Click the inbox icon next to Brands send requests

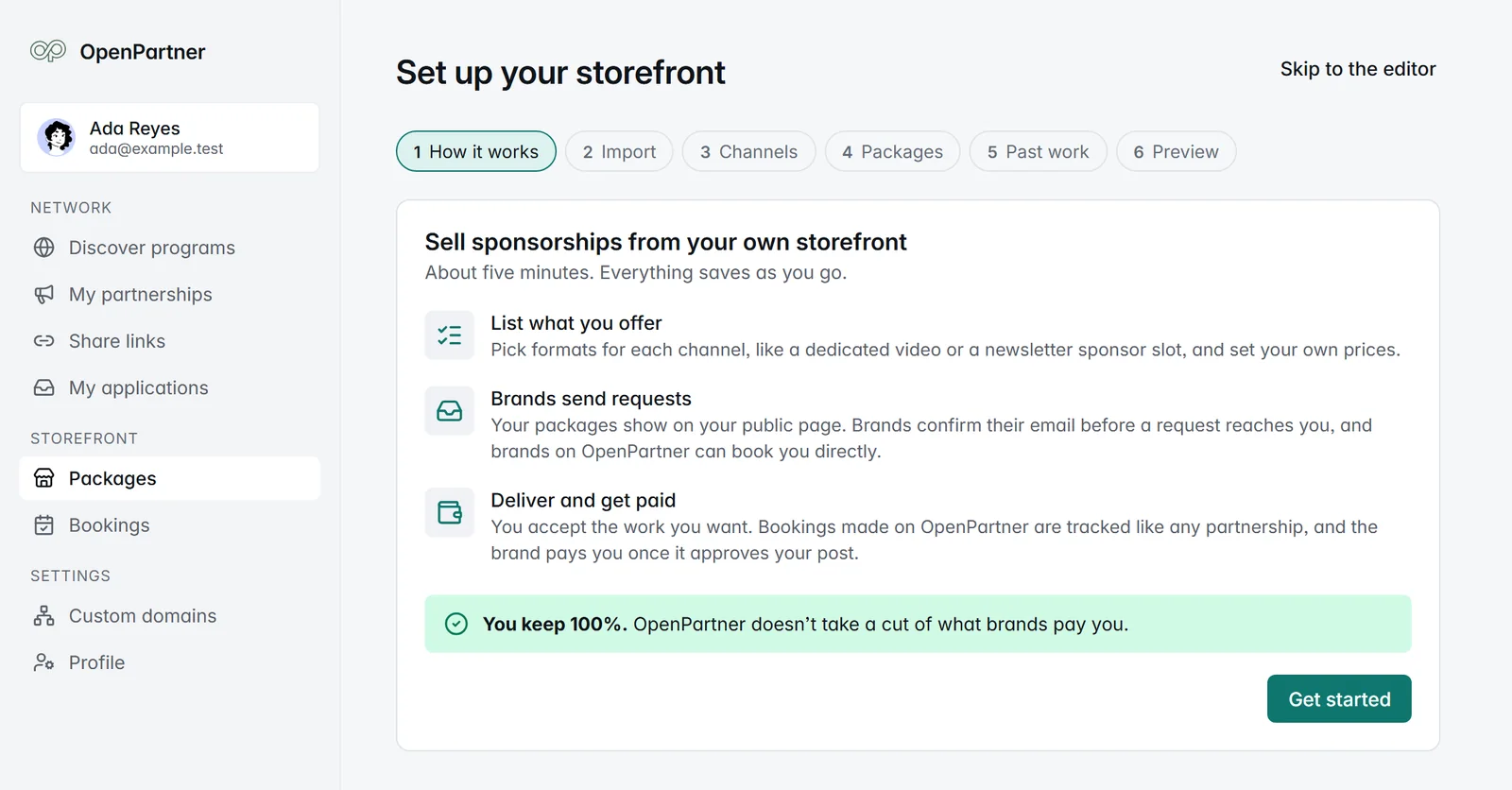click(x=450, y=411)
